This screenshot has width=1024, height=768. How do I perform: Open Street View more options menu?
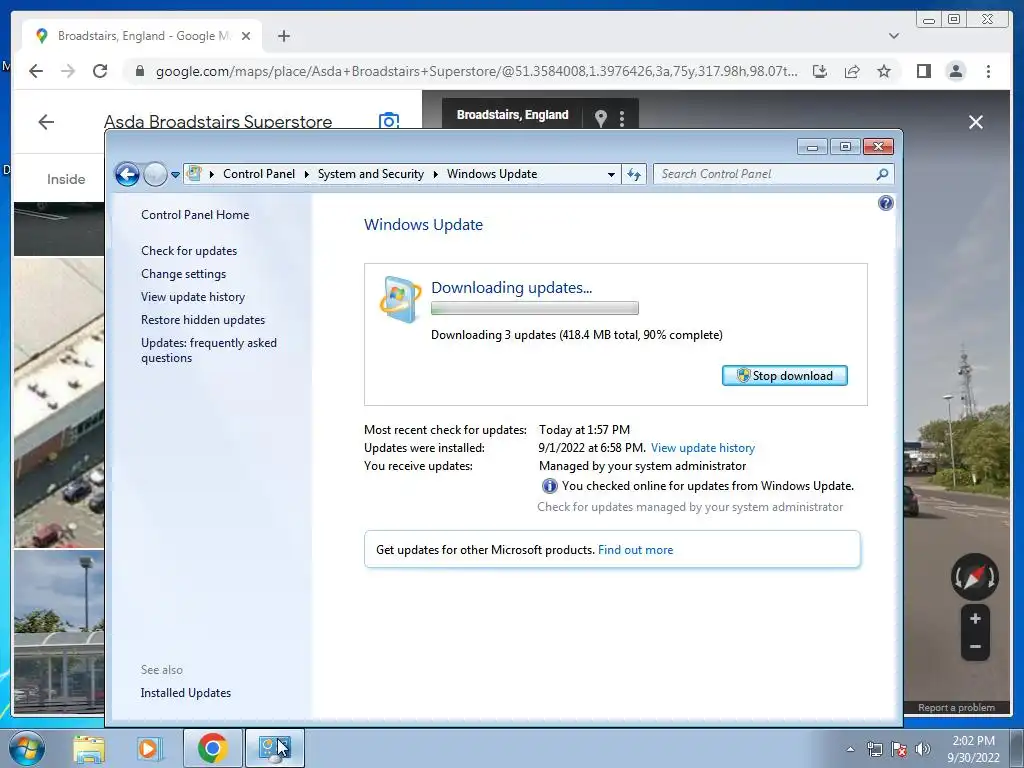[x=622, y=118]
